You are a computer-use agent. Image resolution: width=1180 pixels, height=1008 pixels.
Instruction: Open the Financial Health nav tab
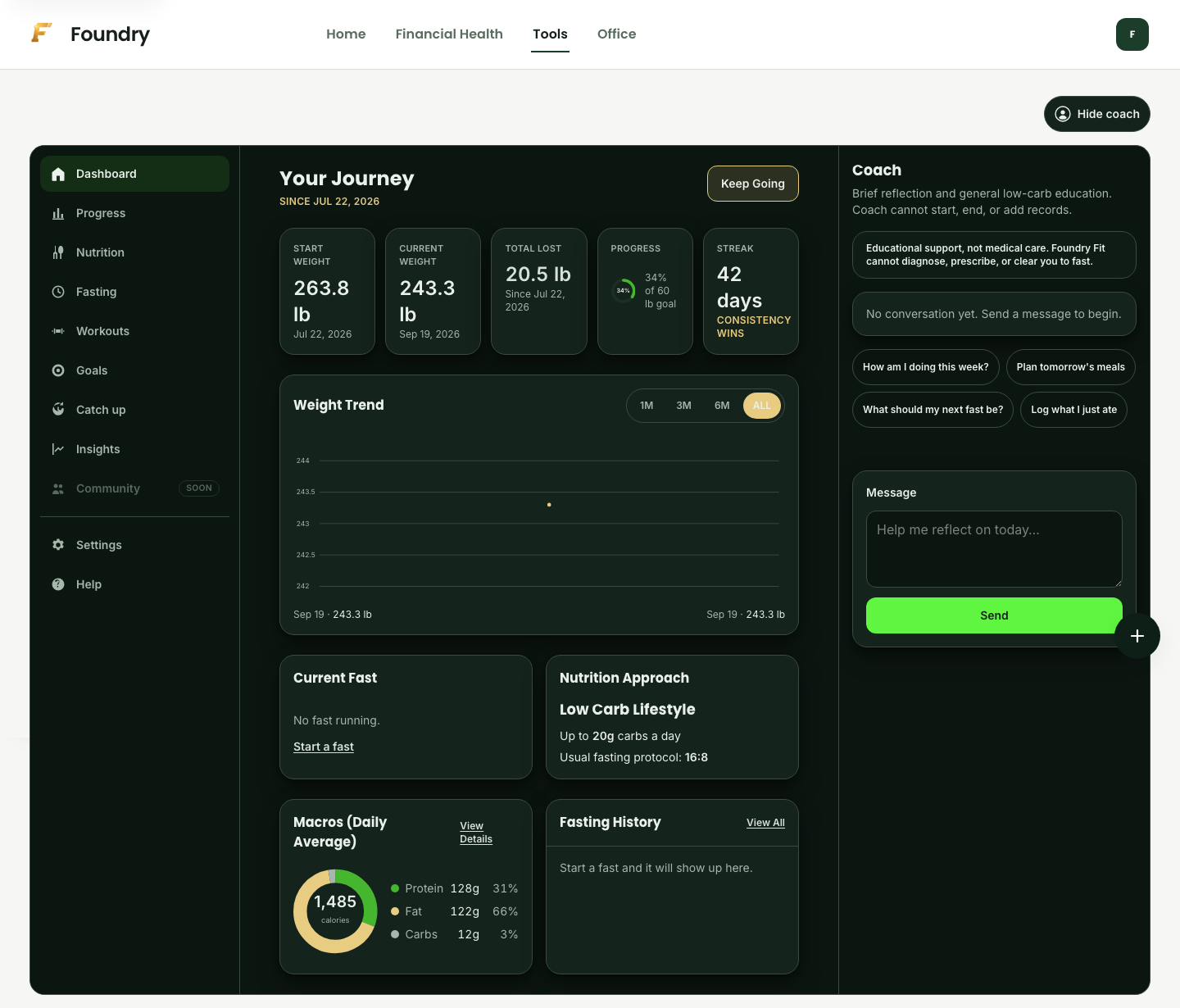coord(449,34)
